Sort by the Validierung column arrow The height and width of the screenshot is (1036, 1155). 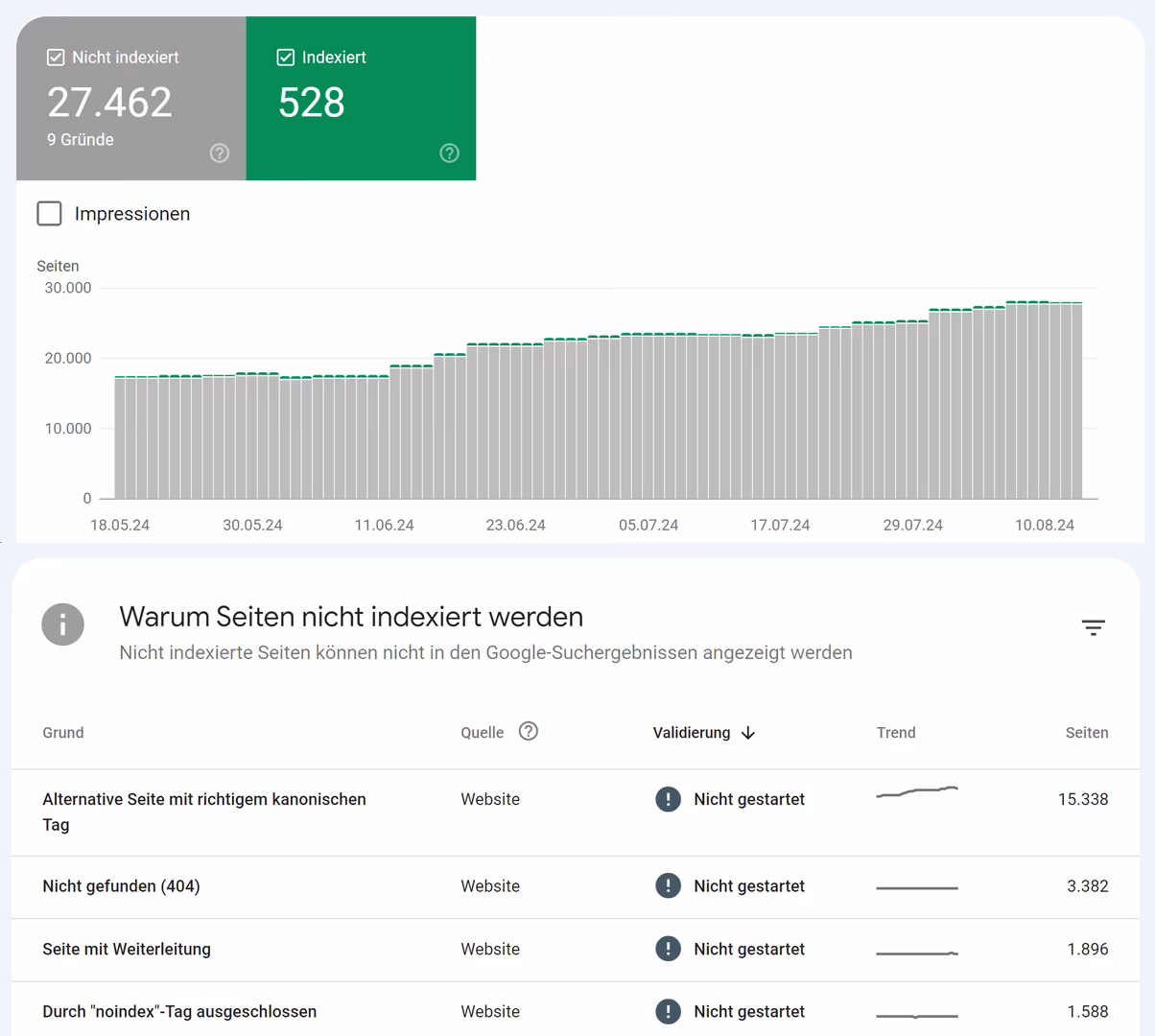748,733
